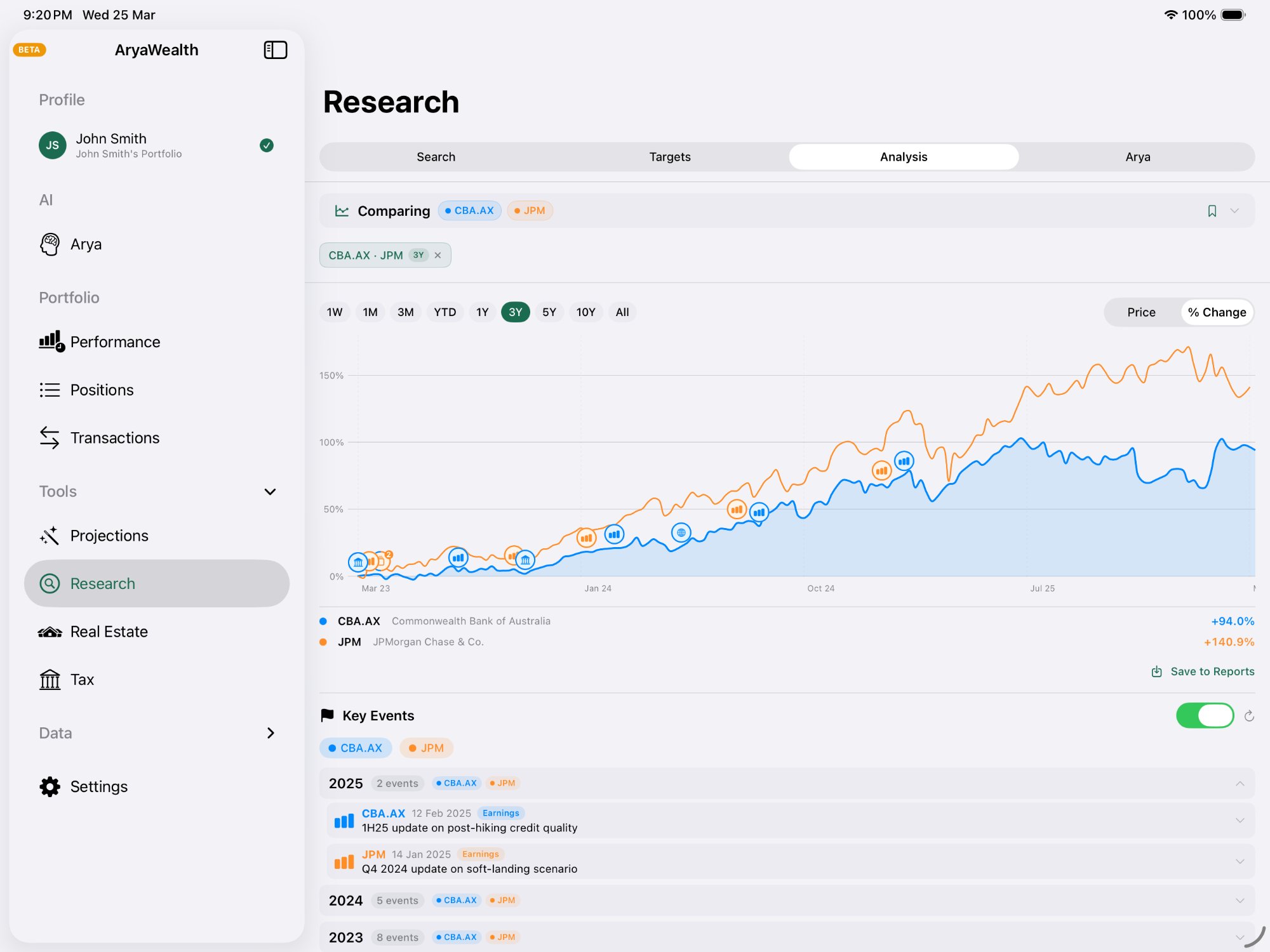
Task: Open Arya AI brain icon
Action: pyautogui.click(x=50, y=244)
